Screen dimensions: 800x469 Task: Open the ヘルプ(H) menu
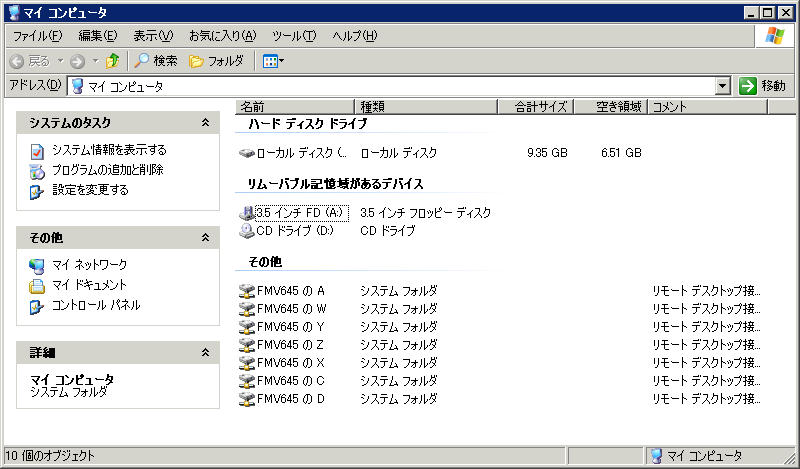355,36
